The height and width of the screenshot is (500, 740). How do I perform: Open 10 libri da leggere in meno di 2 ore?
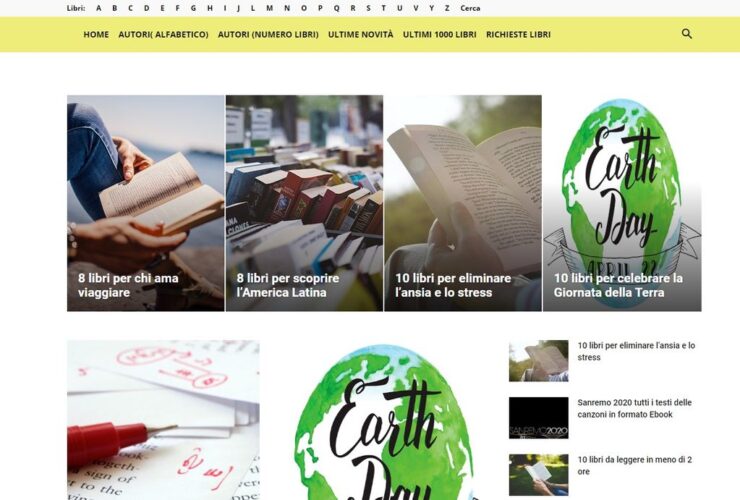[634, 466]
